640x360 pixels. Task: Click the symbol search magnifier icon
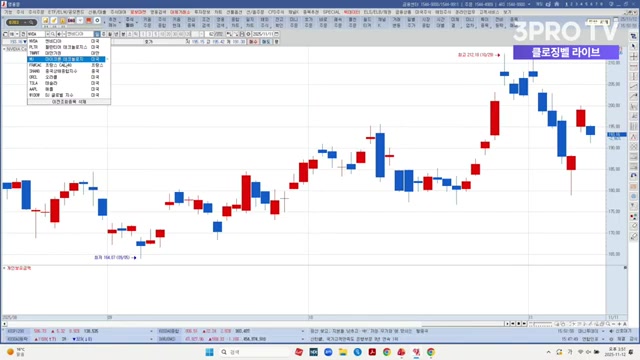point(53,34)
